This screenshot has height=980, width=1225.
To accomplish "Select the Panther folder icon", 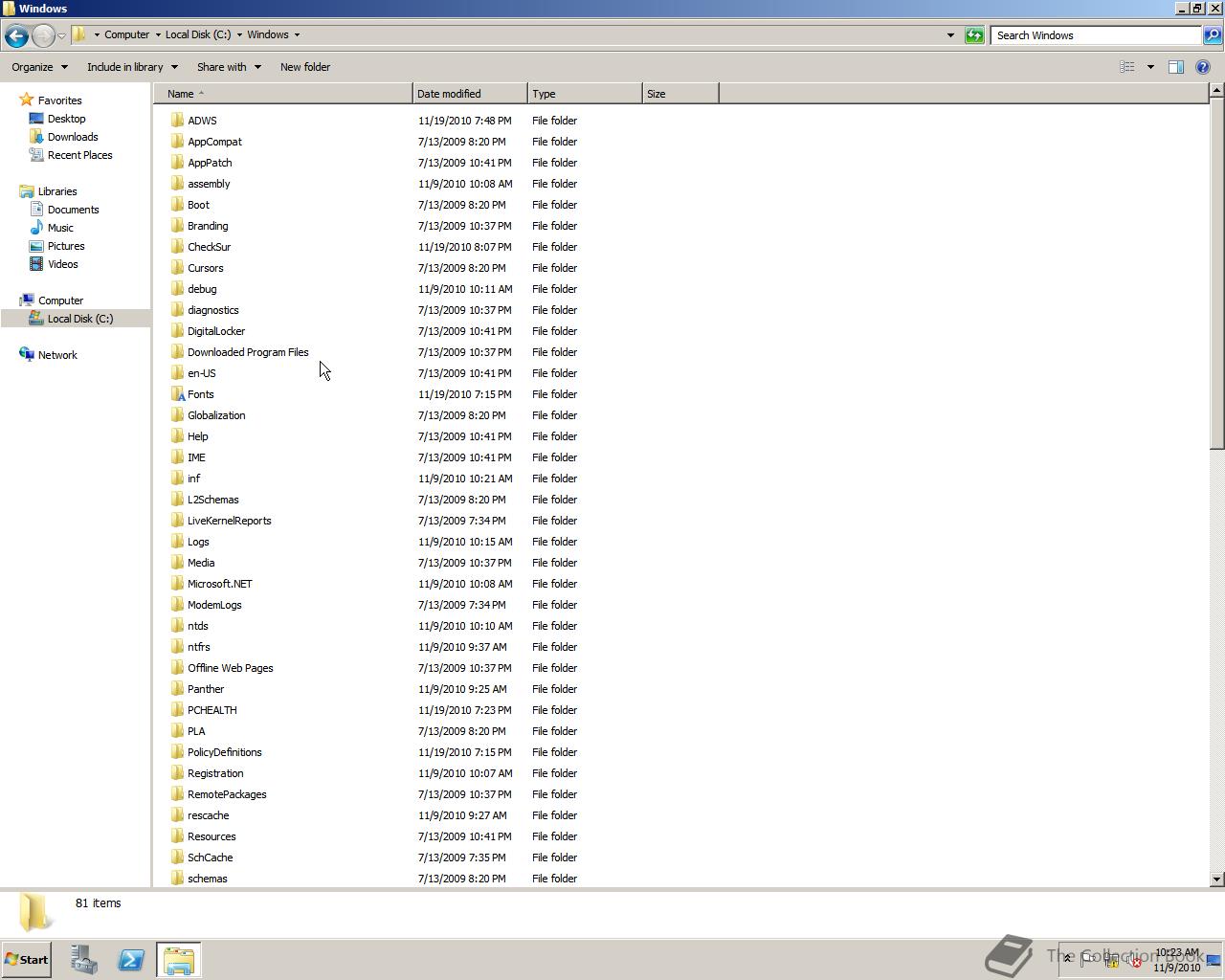I will click(x=177, y=689).
